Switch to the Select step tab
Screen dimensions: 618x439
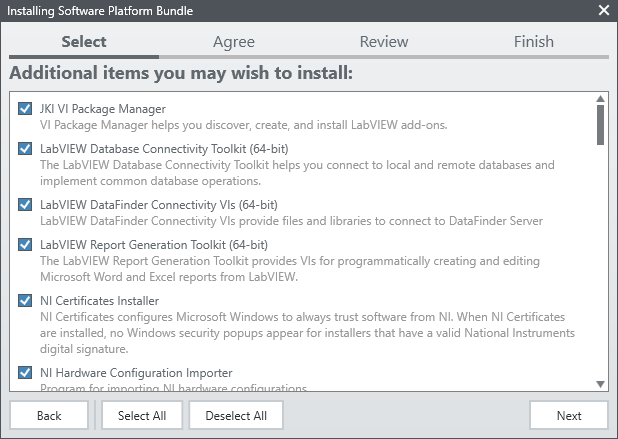pos(84,42)
